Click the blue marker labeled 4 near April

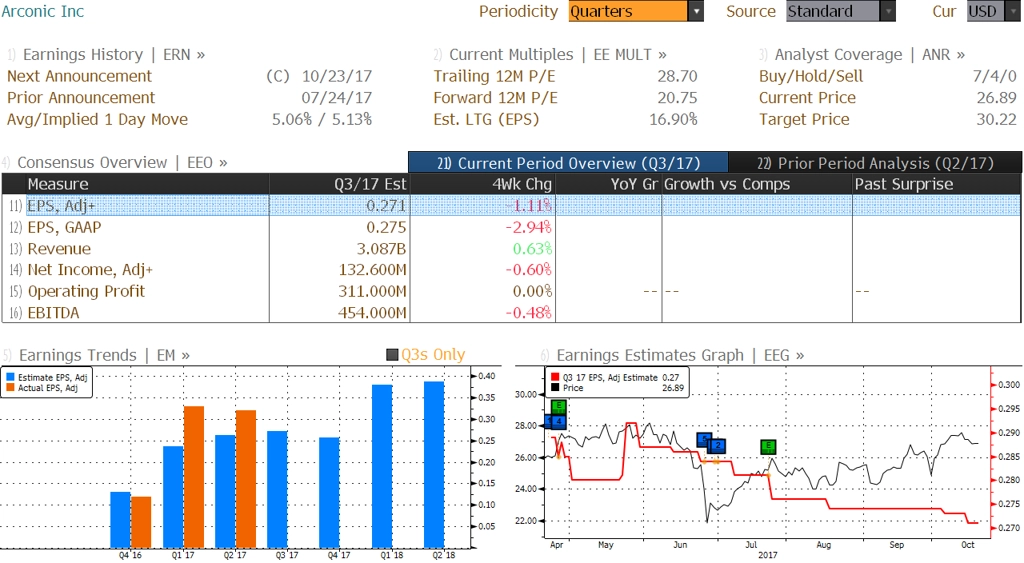pyautogui.click(x=558, y=421)
